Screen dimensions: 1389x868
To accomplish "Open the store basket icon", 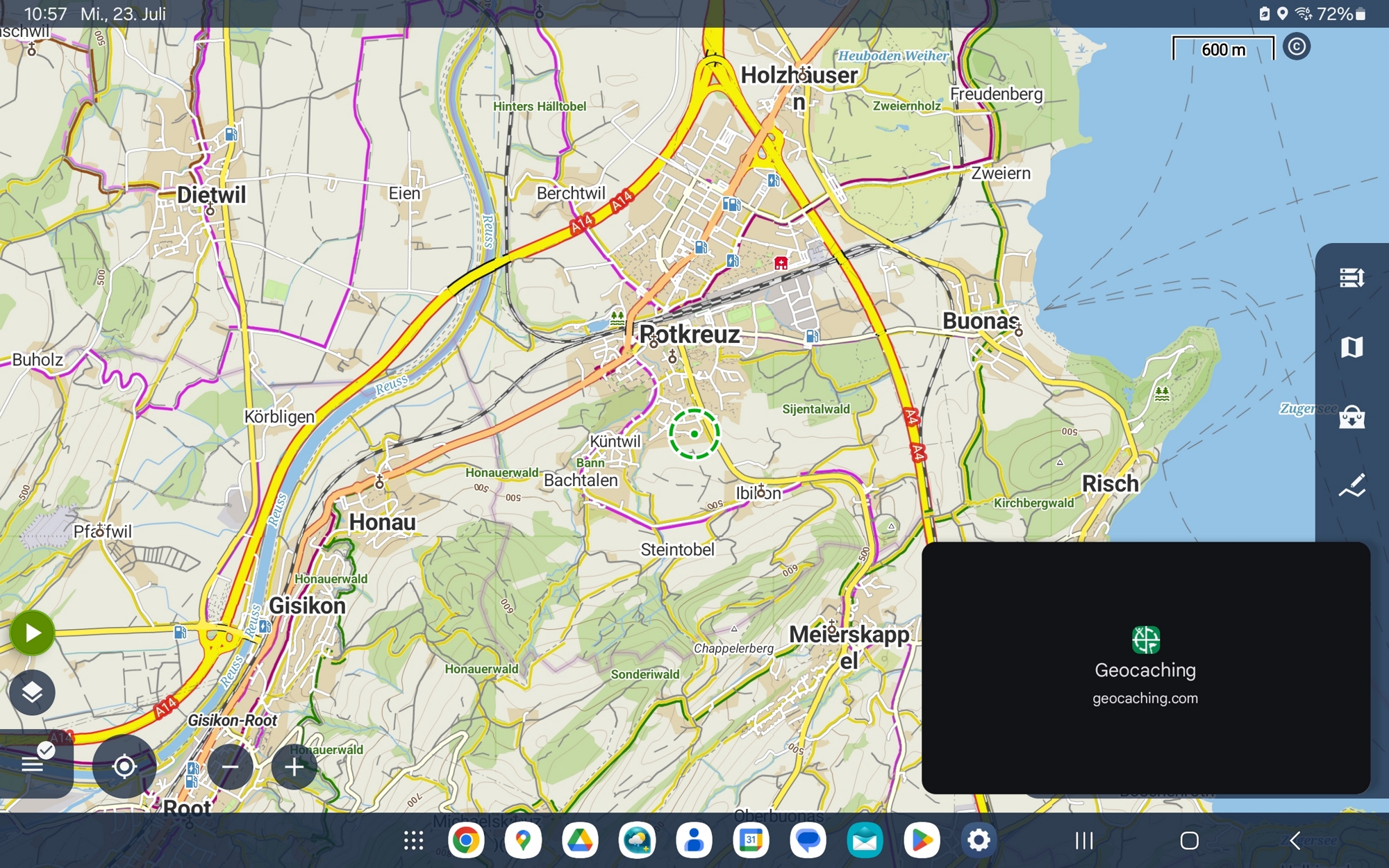I will coord(1351,417).
